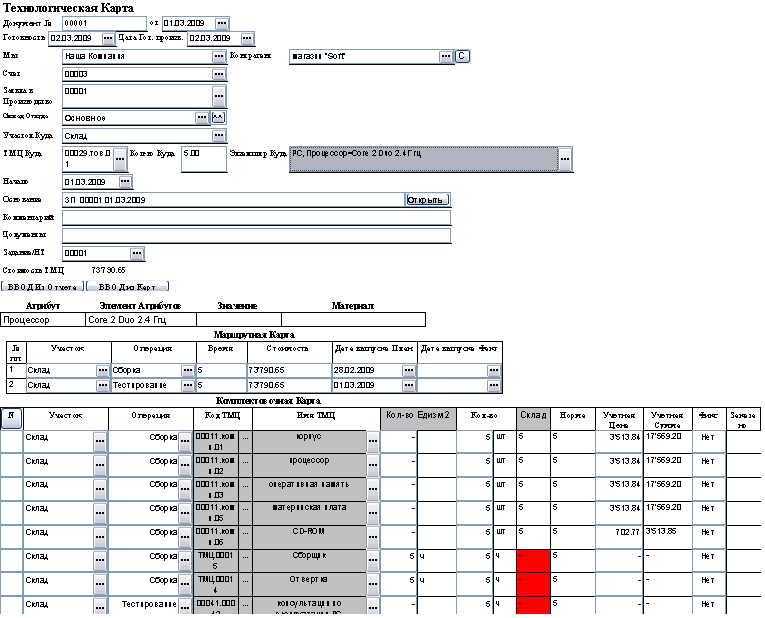Open Сборка lookup in корпус row
Image resolution: width=765 pixels, height=618 pixels.
tap(184, 441)
